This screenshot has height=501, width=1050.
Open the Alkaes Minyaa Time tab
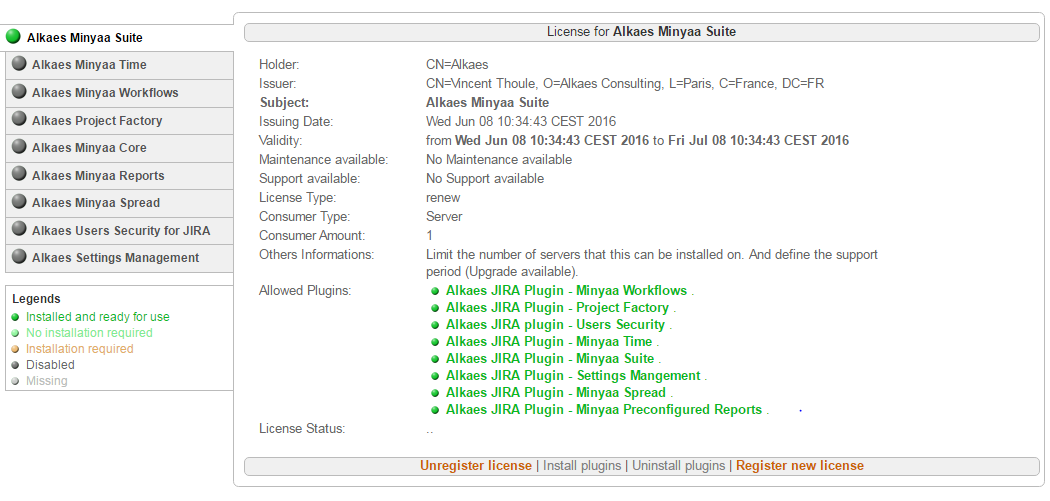tap(89, 65)
